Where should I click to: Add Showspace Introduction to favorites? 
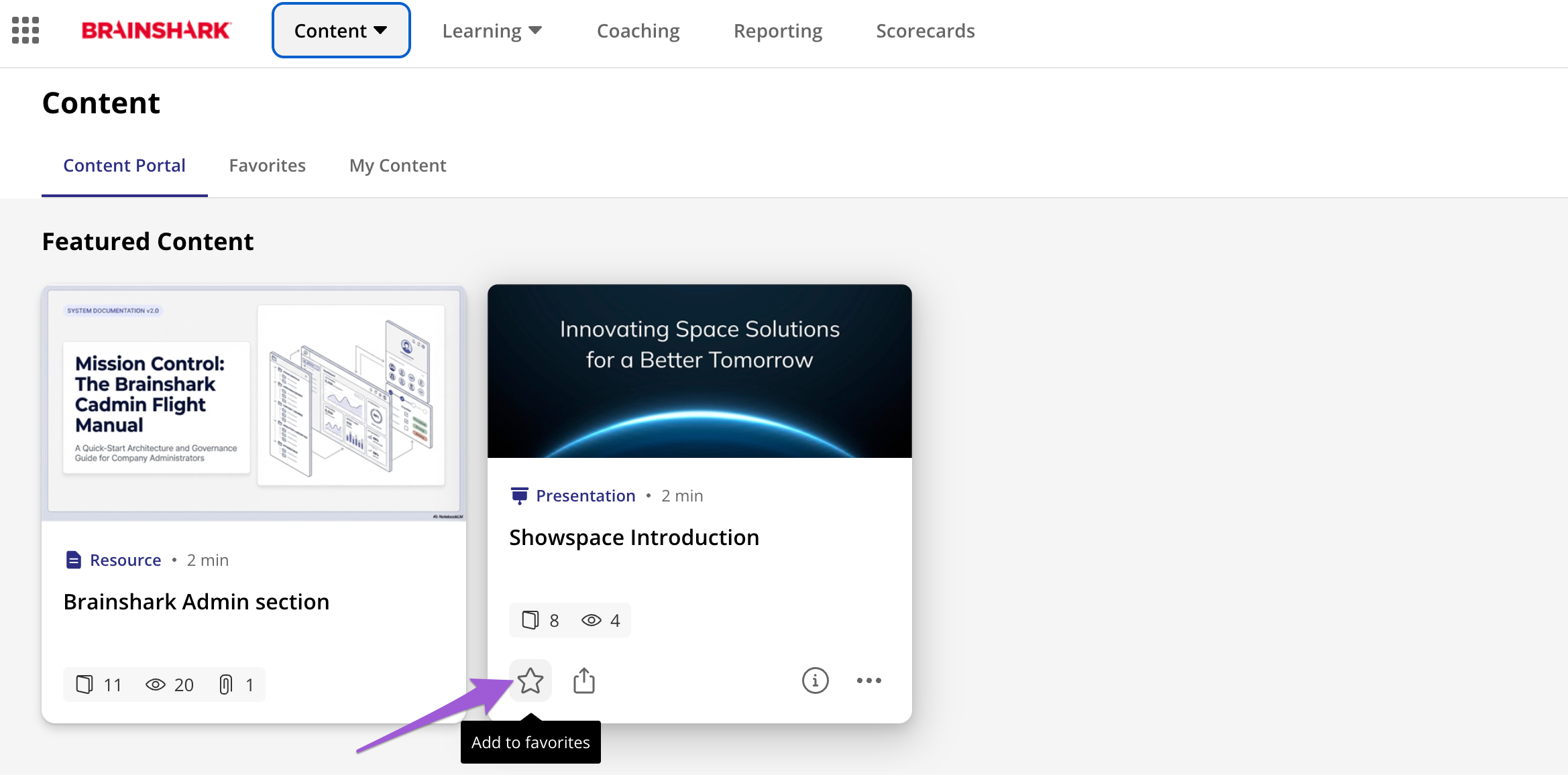pyautogui.click(x=530, y=680)
